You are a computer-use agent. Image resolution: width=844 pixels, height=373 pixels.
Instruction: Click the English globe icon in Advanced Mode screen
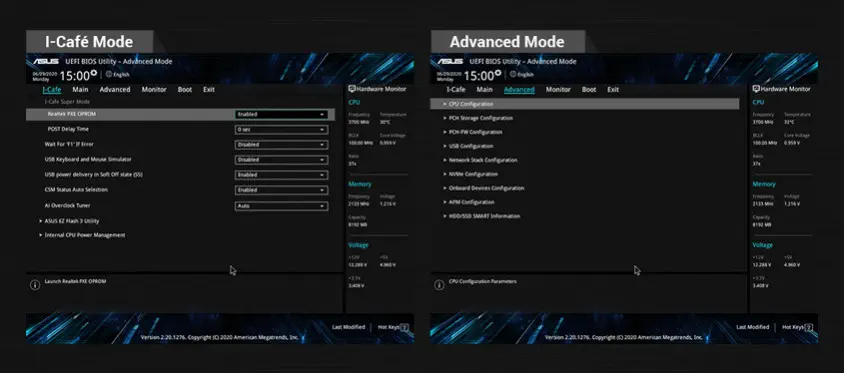point(513,74)
